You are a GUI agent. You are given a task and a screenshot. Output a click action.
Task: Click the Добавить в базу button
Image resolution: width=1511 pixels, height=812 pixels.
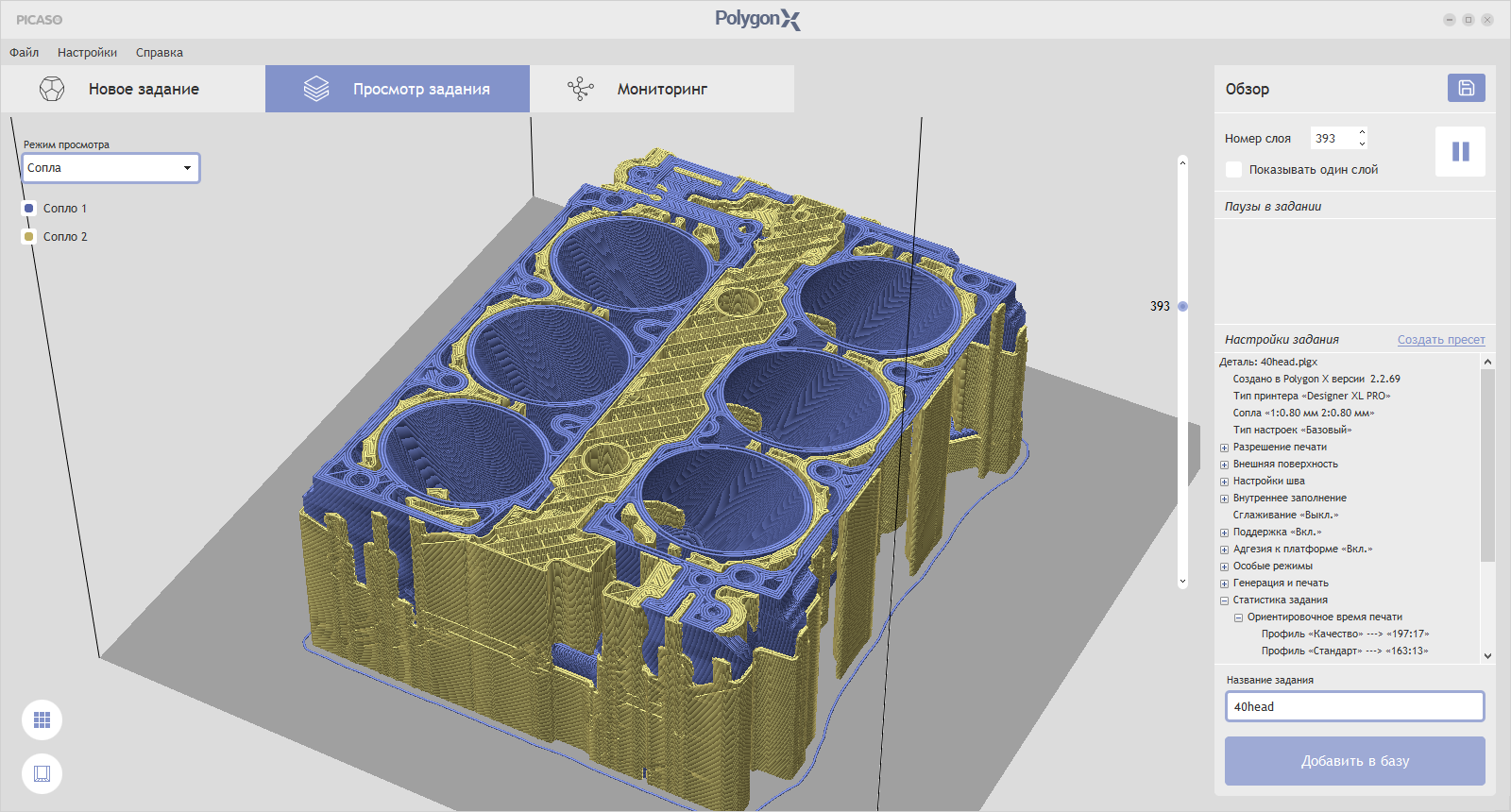(x=1354, y=761)
